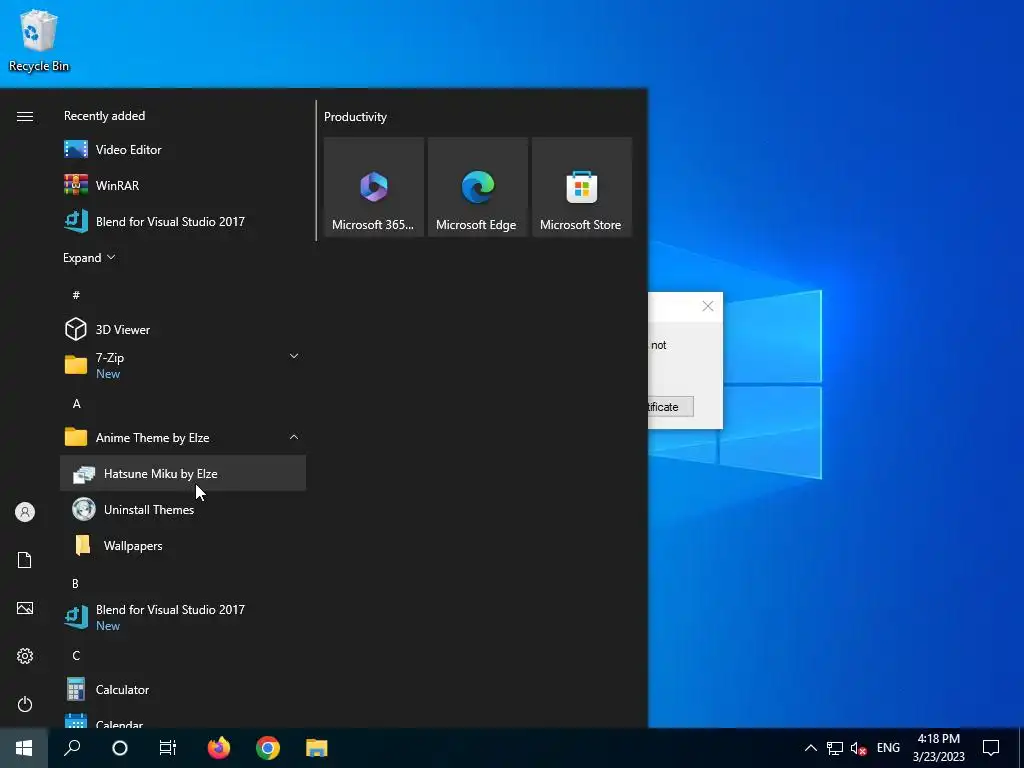Open the Recycle Bin desktop icon
1024x768 pixels.
click(39, 40)
